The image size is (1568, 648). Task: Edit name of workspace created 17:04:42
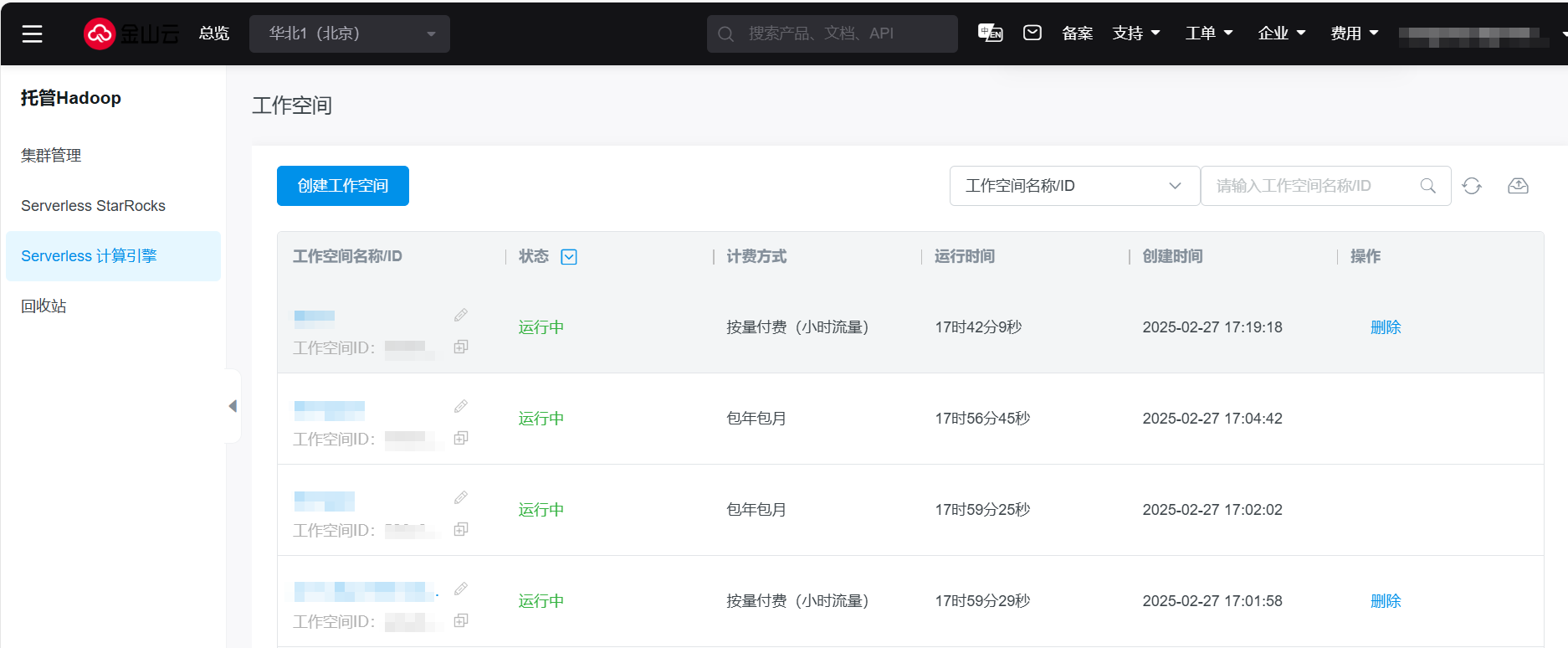pyautogui.click(x=461, y=406)
